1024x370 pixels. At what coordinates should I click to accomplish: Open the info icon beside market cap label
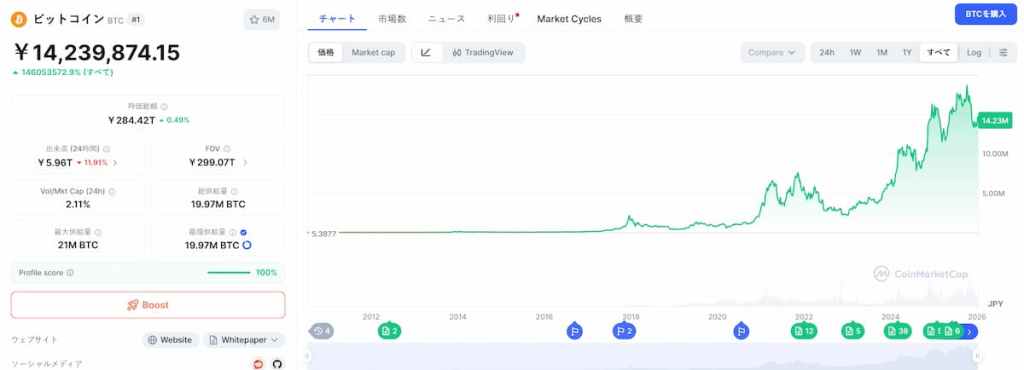click(x=164, y=106)
